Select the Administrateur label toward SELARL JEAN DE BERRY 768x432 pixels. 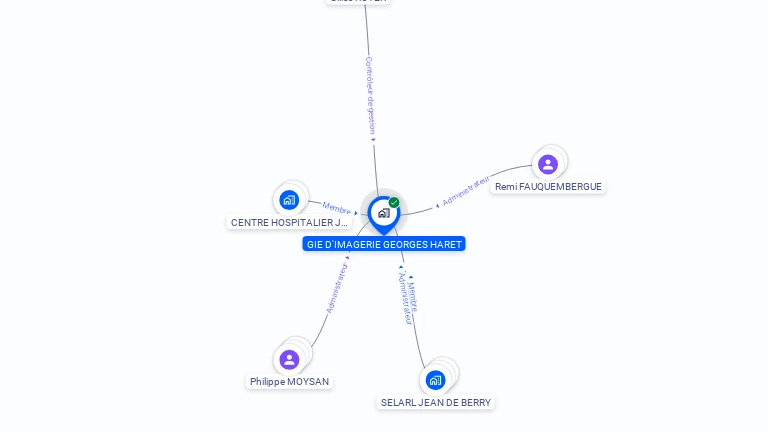[x=405, y=298]
